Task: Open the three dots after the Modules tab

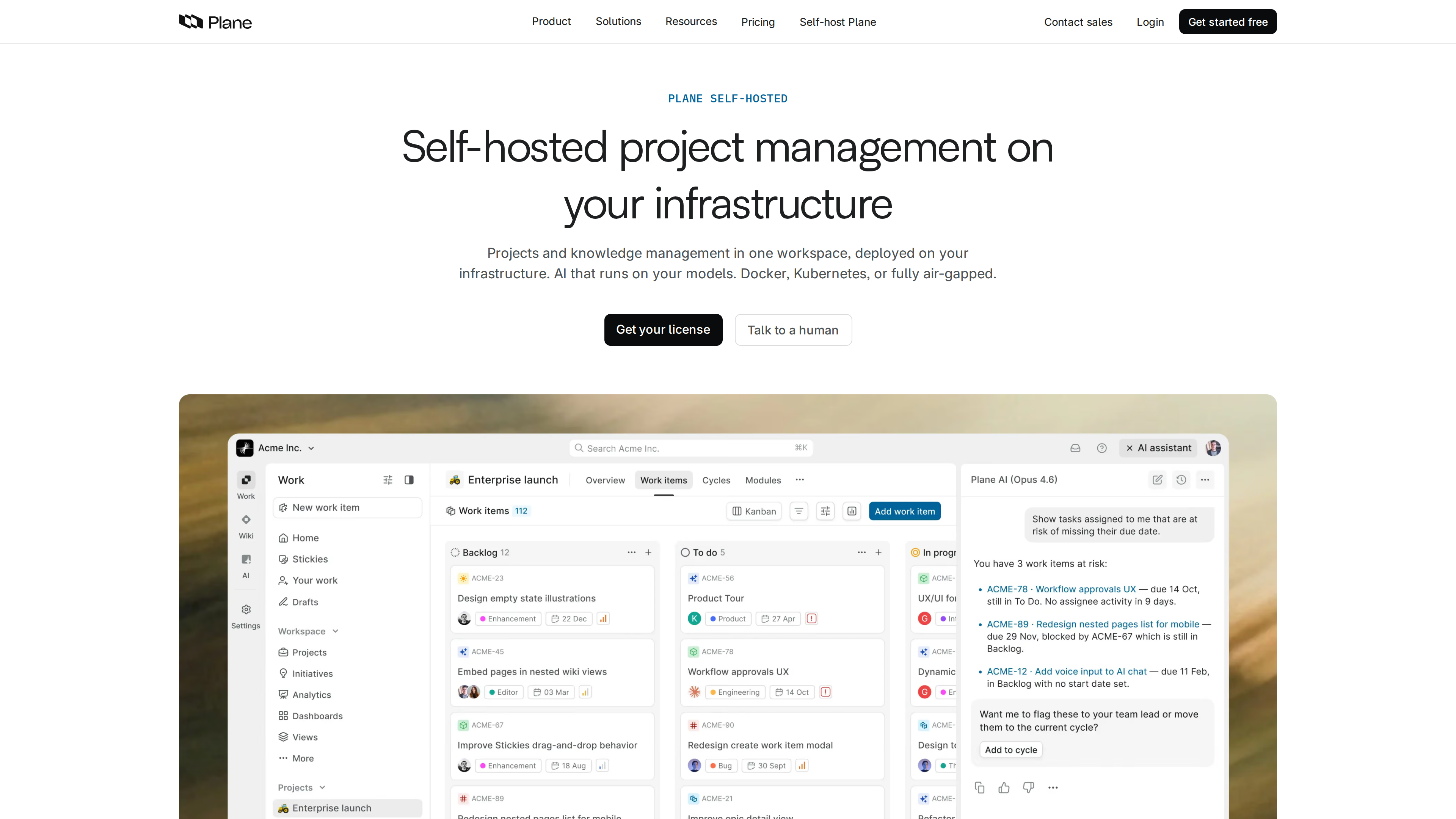Action: [x=800, y=480]
